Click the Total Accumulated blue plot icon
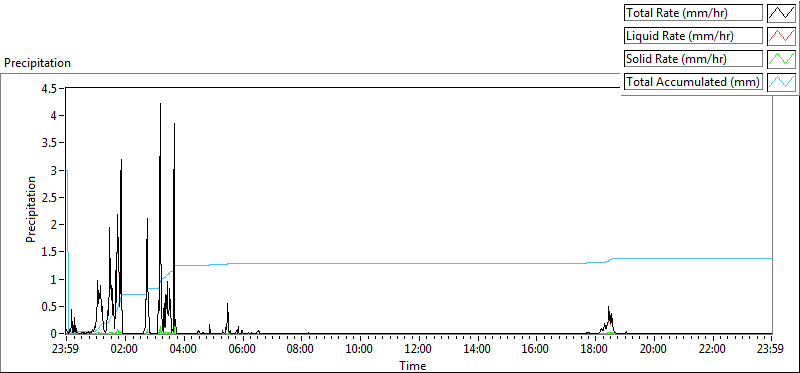This screenshot has height=373, width=800. click(x=782, y=81)
